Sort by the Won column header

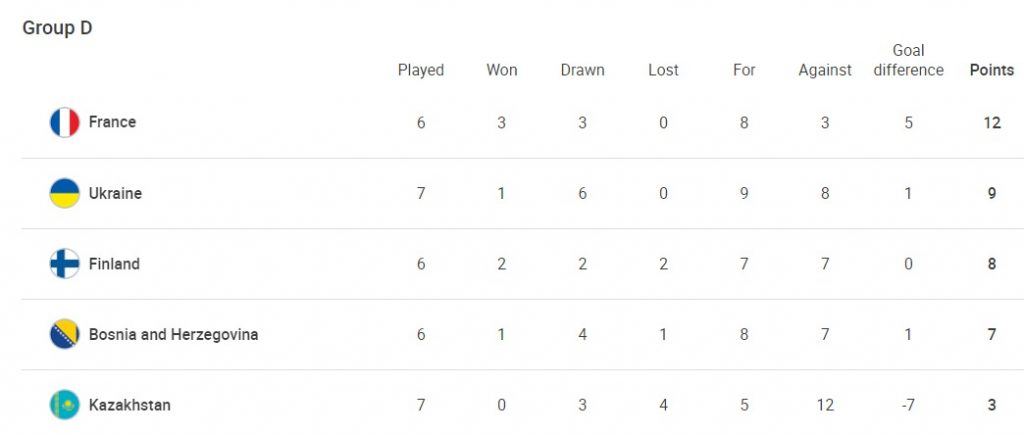pyautogui.click(x=502, y=70)
